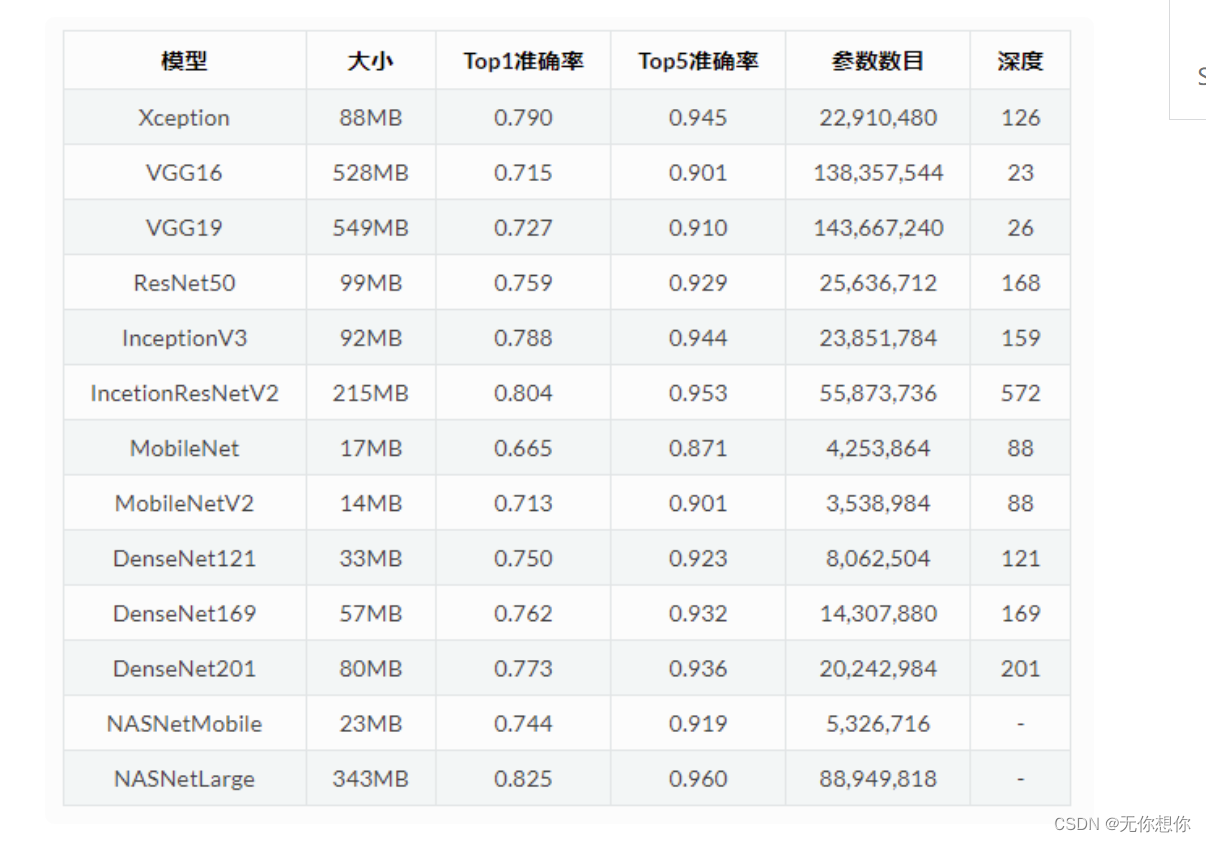This screenshot has width=1206, height=842.
Task: Select the MobileNetV2 model name cell
Action: click(184, 503)
